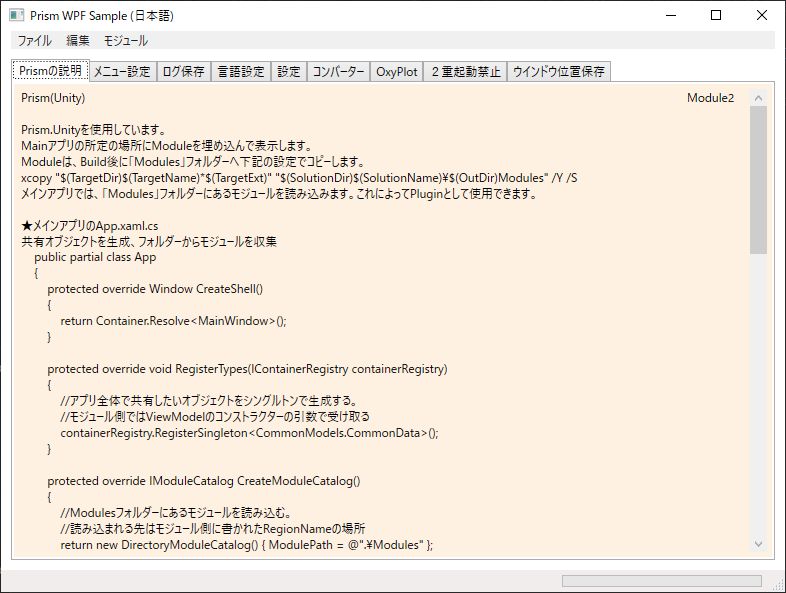Click the Prism(Unity) heading text
The width and height of the screenshot is (786, 593).
53,98
